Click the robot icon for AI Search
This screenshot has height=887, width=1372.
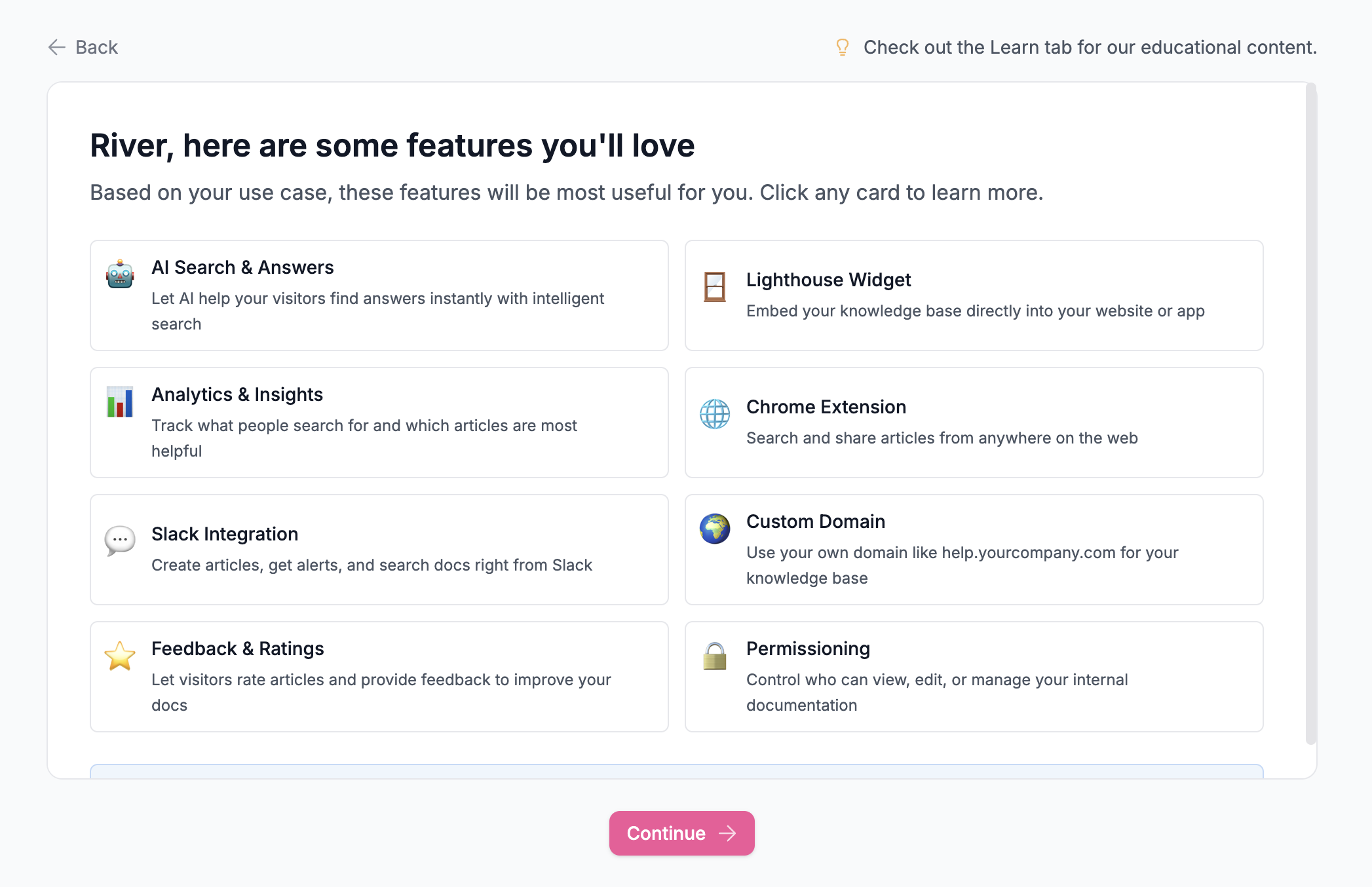point(120,274)
